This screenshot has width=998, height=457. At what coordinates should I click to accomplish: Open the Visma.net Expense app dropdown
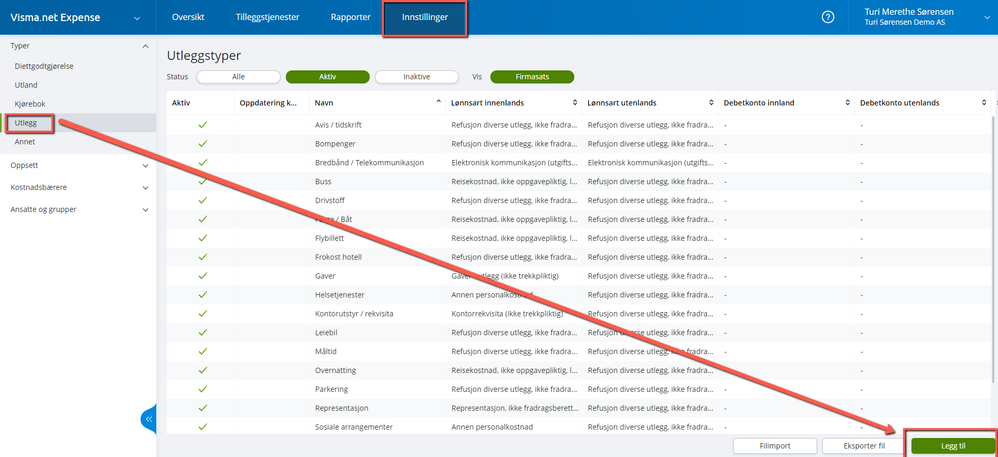[137, 18]
